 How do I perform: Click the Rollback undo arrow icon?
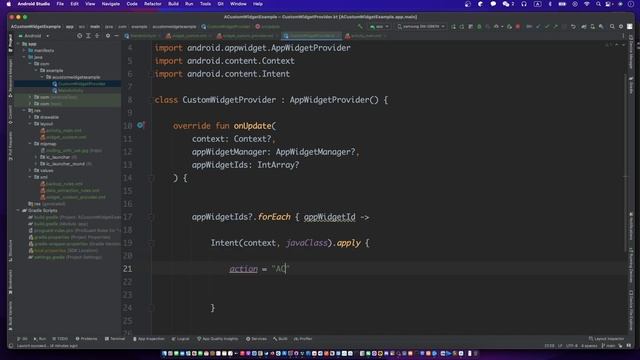tap(573, 27)
